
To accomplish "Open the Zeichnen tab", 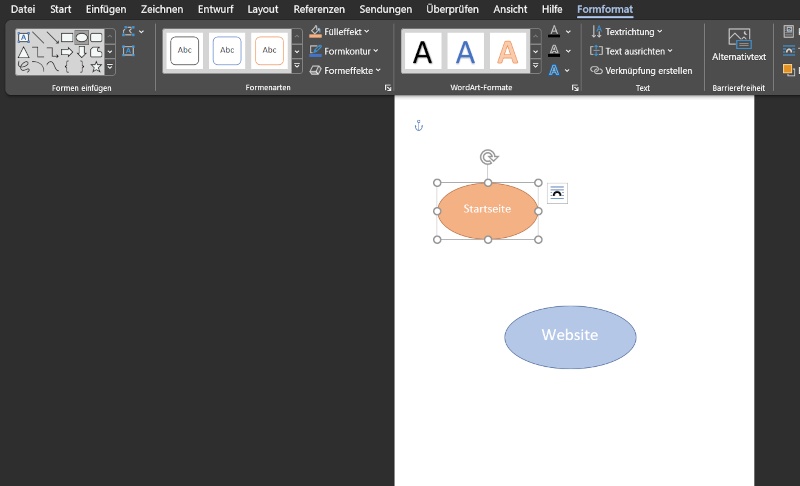I will [162, 9].
